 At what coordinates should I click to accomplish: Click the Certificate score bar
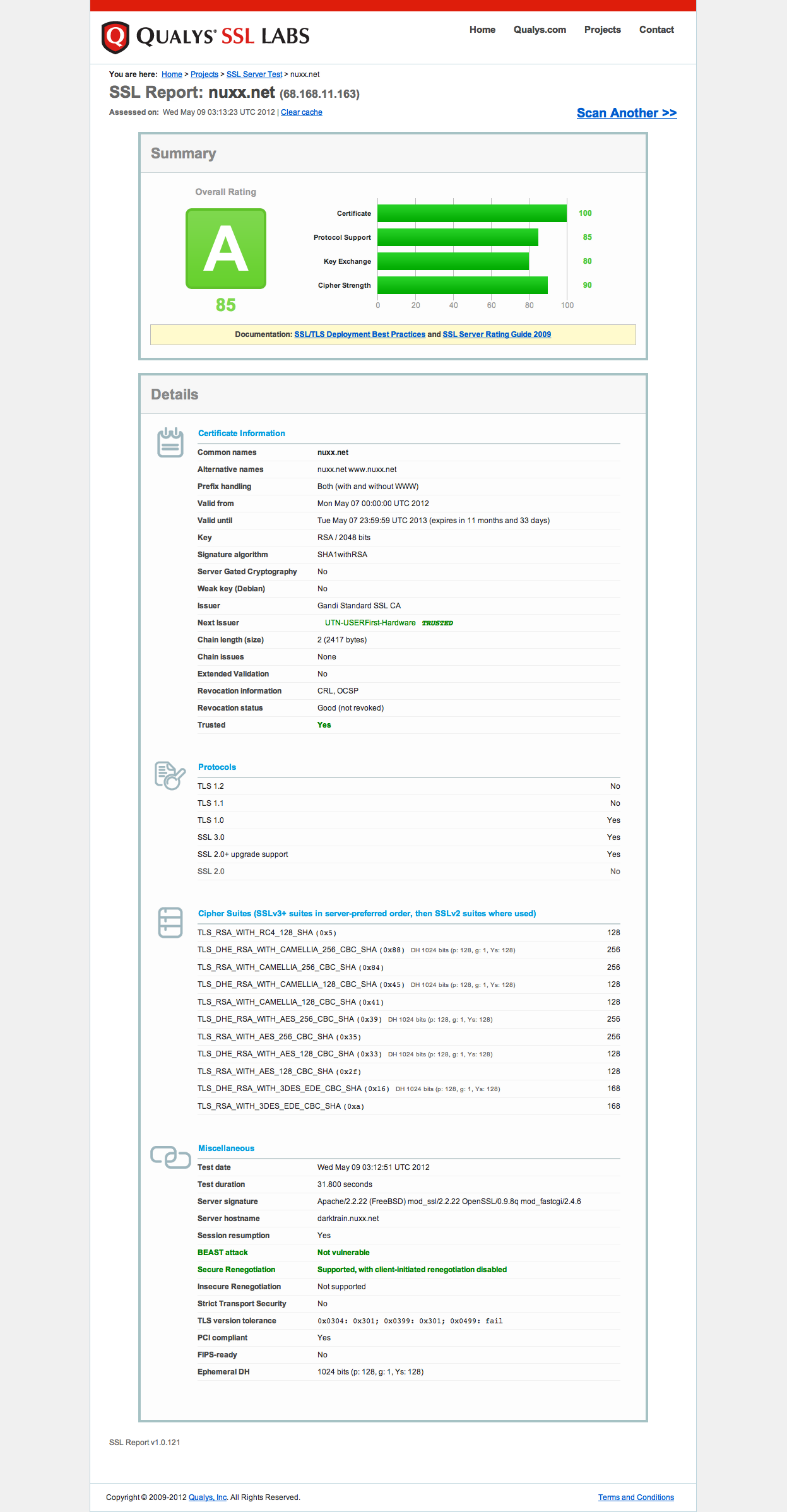pyautogui.click(x=472, y=213)
